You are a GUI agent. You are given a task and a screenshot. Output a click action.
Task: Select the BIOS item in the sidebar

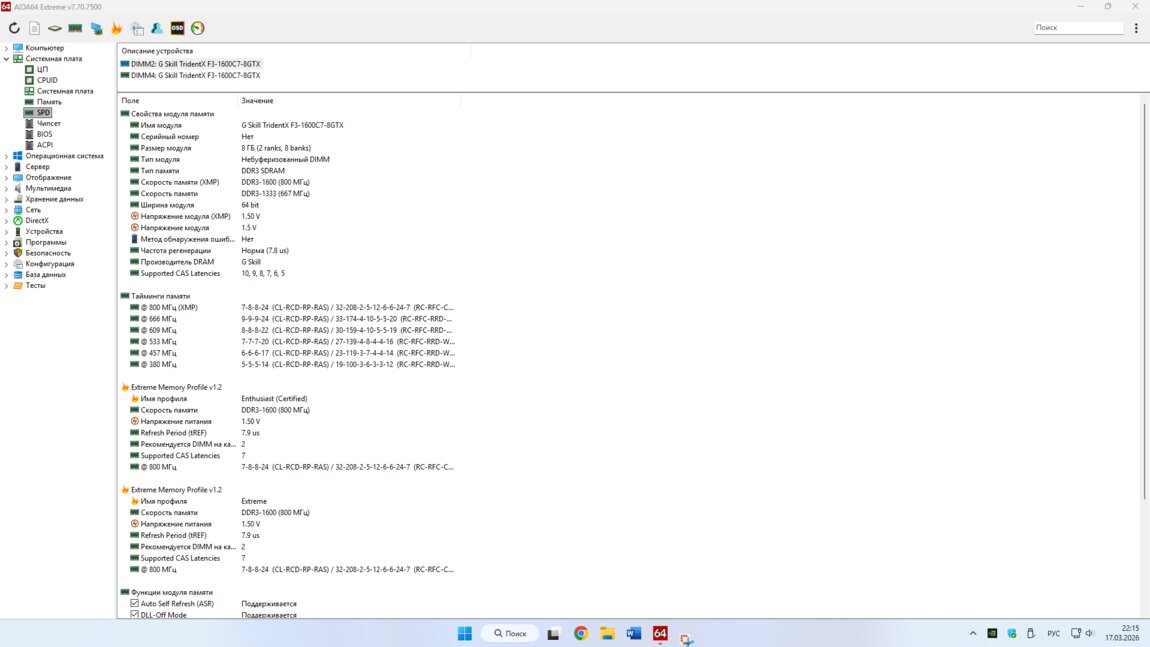click(x=44, y=134)
